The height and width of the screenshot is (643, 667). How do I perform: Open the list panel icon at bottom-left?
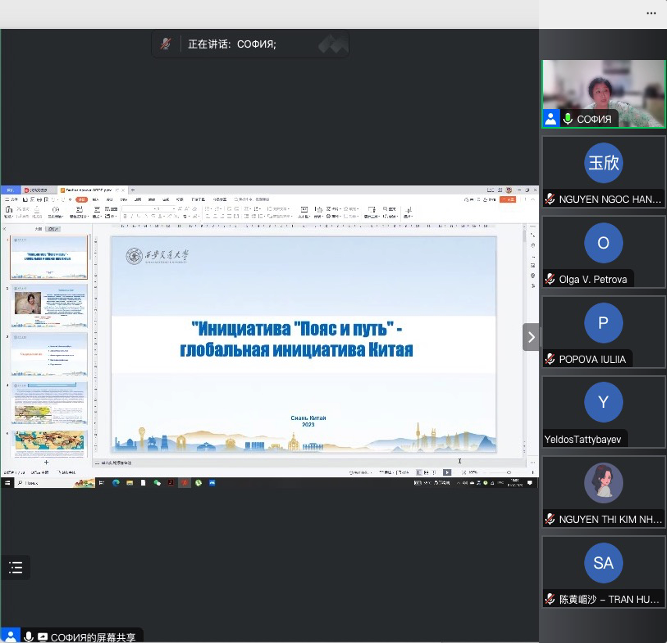point(15,567)
